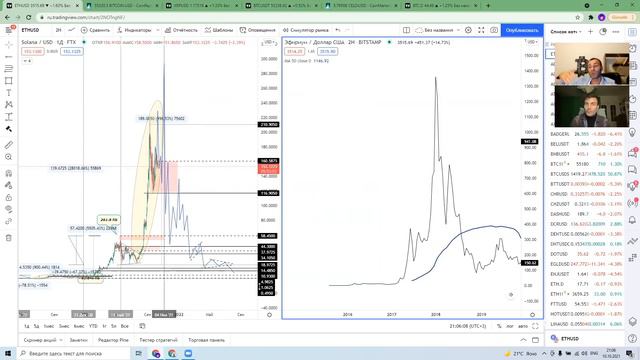
Task: Create an alert via Оповещения
Action: point(258,30)
